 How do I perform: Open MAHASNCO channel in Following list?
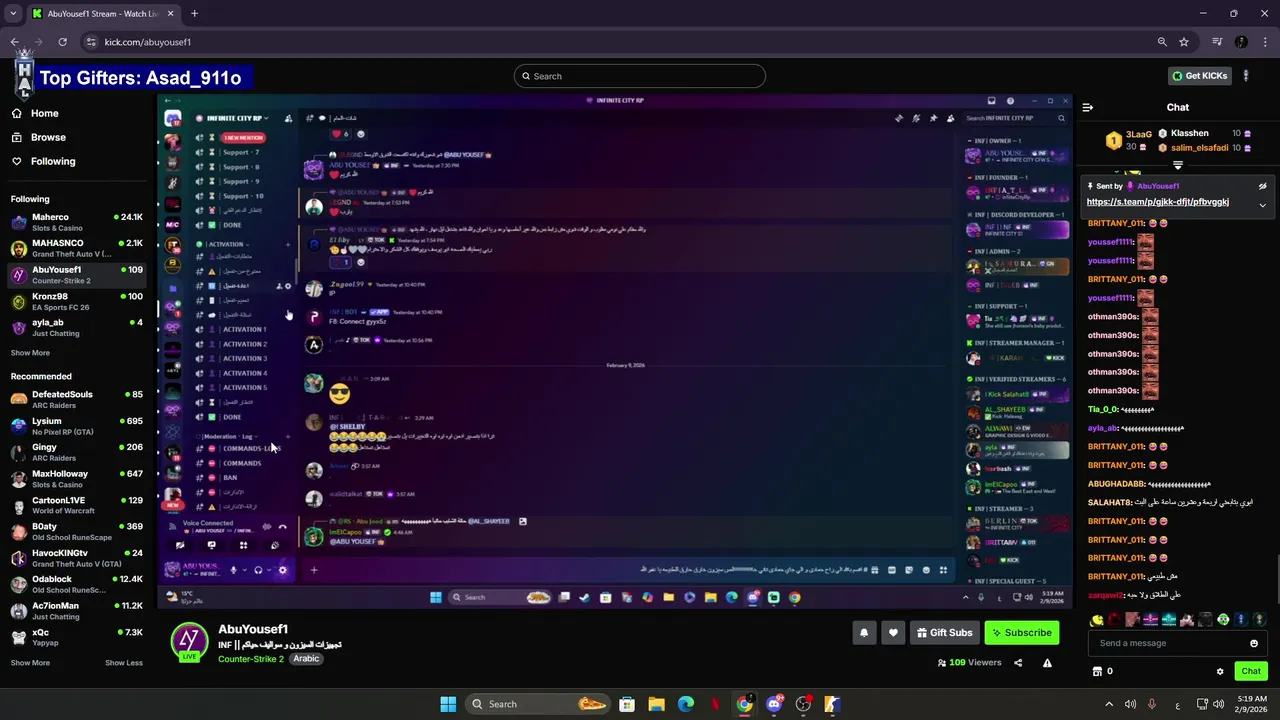(78, 248)
